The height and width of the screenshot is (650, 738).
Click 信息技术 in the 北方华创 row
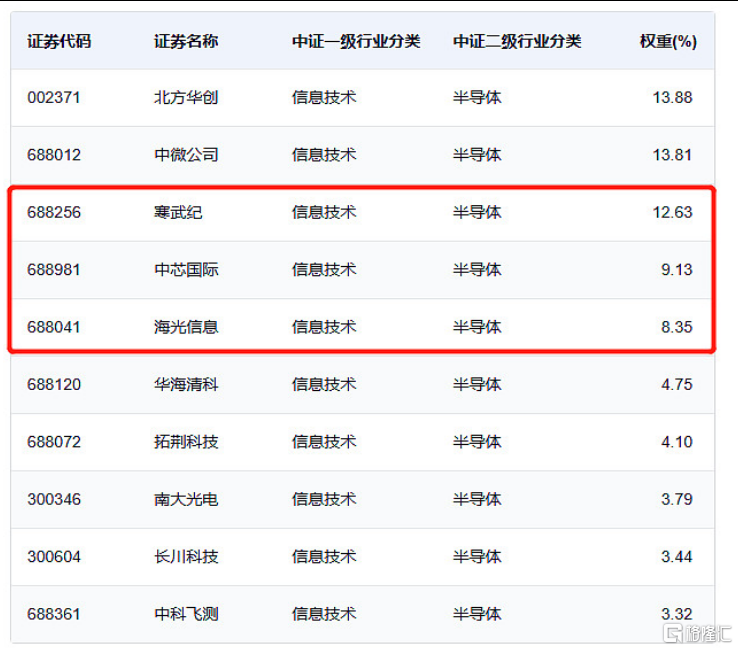324,97
